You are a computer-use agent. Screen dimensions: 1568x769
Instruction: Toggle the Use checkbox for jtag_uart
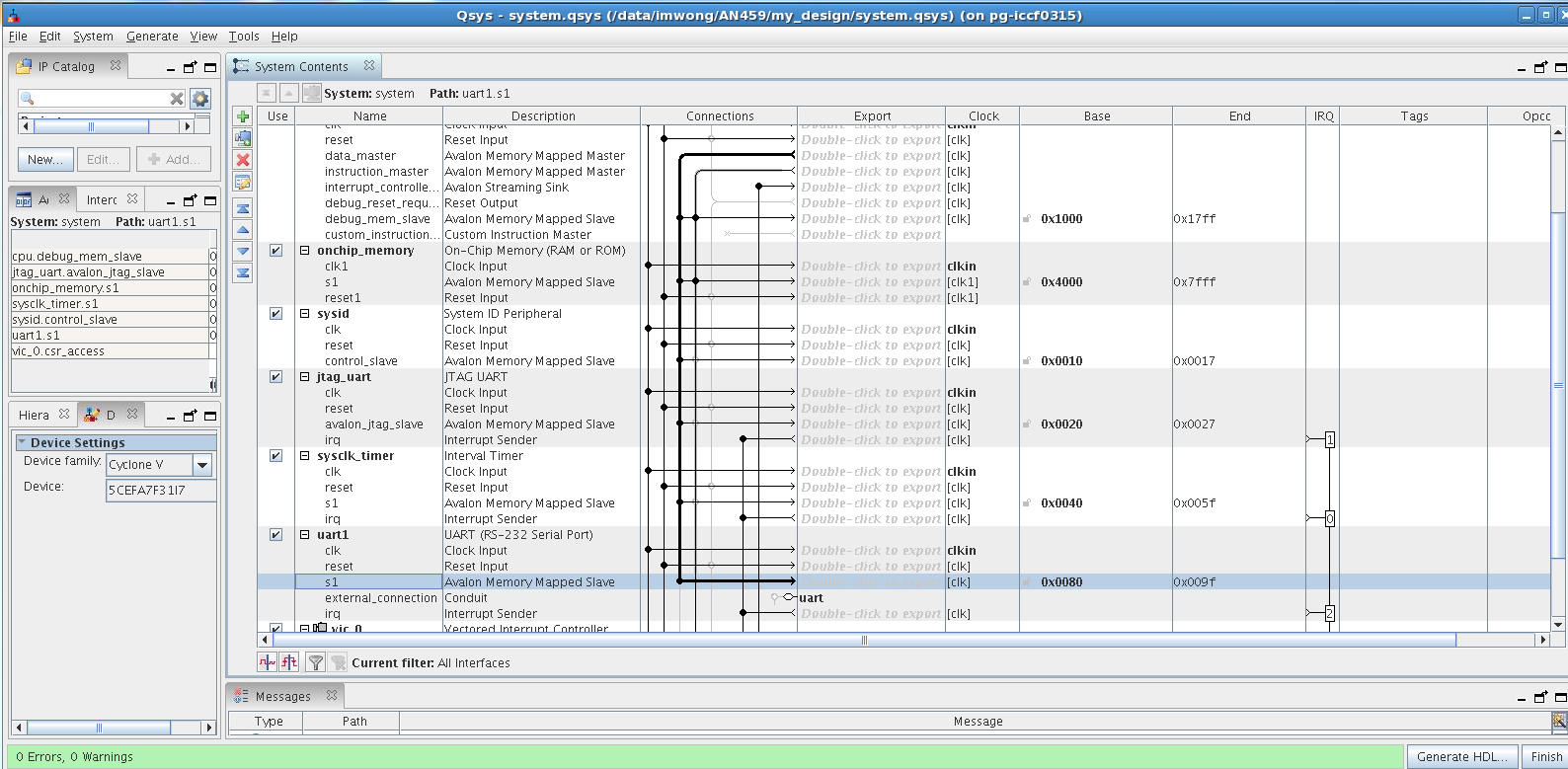[276, 377]
